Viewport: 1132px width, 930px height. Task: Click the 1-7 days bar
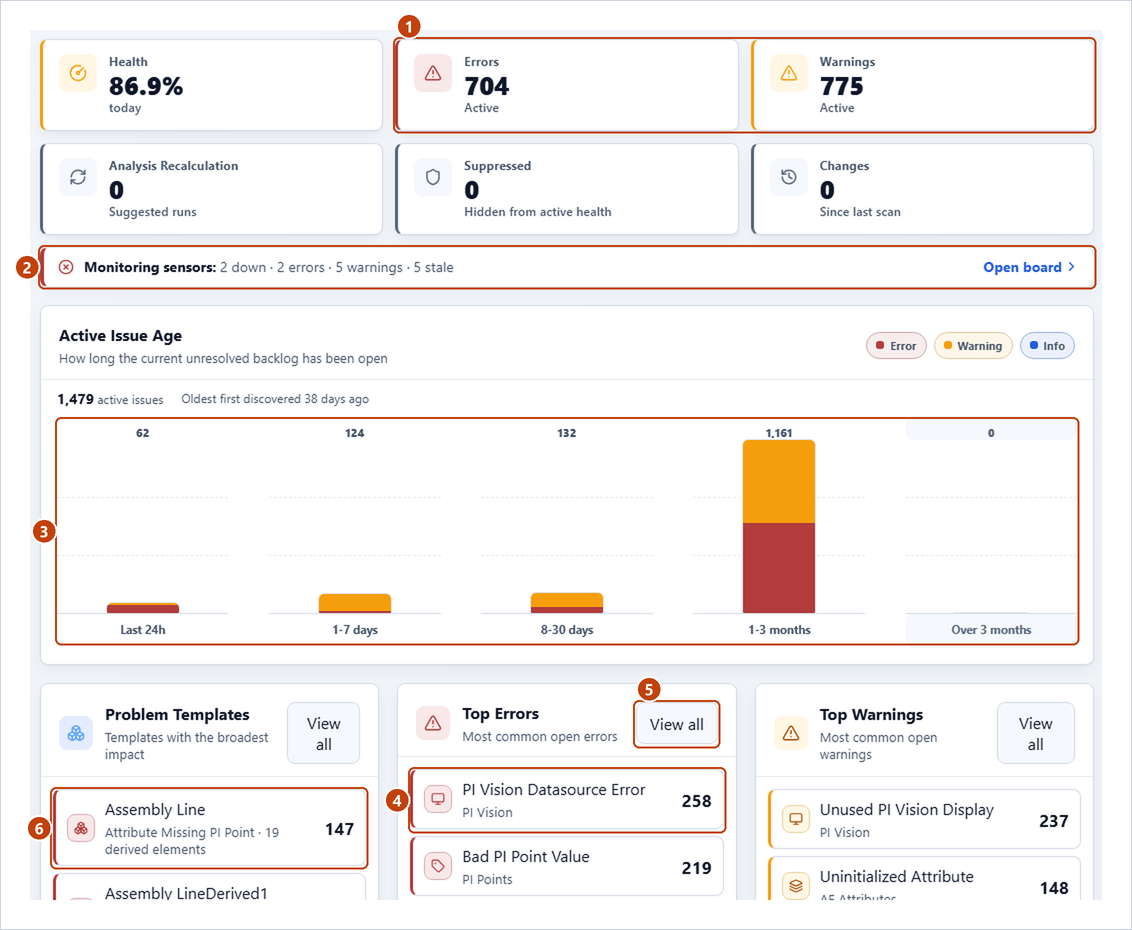click(x=354, y=604)
